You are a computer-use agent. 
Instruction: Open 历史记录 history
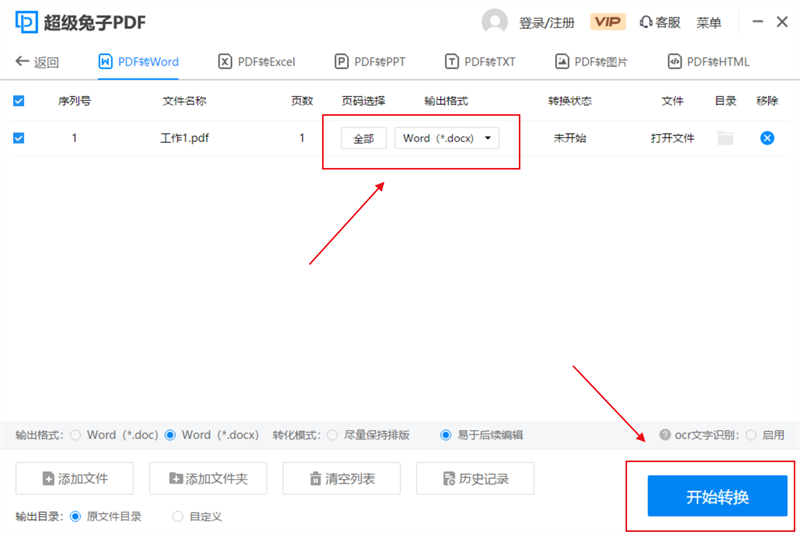pyautogui.click(x=476, y=478)
